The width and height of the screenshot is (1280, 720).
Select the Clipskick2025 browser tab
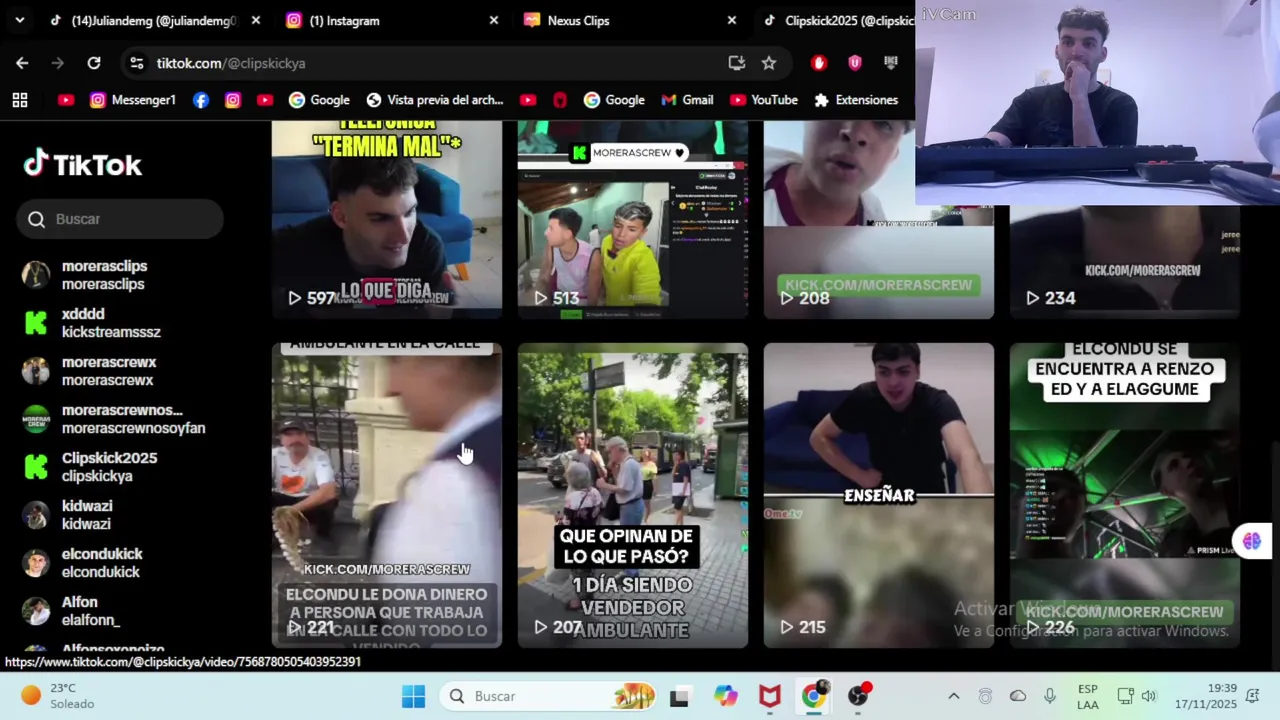(x=838, y=20)
